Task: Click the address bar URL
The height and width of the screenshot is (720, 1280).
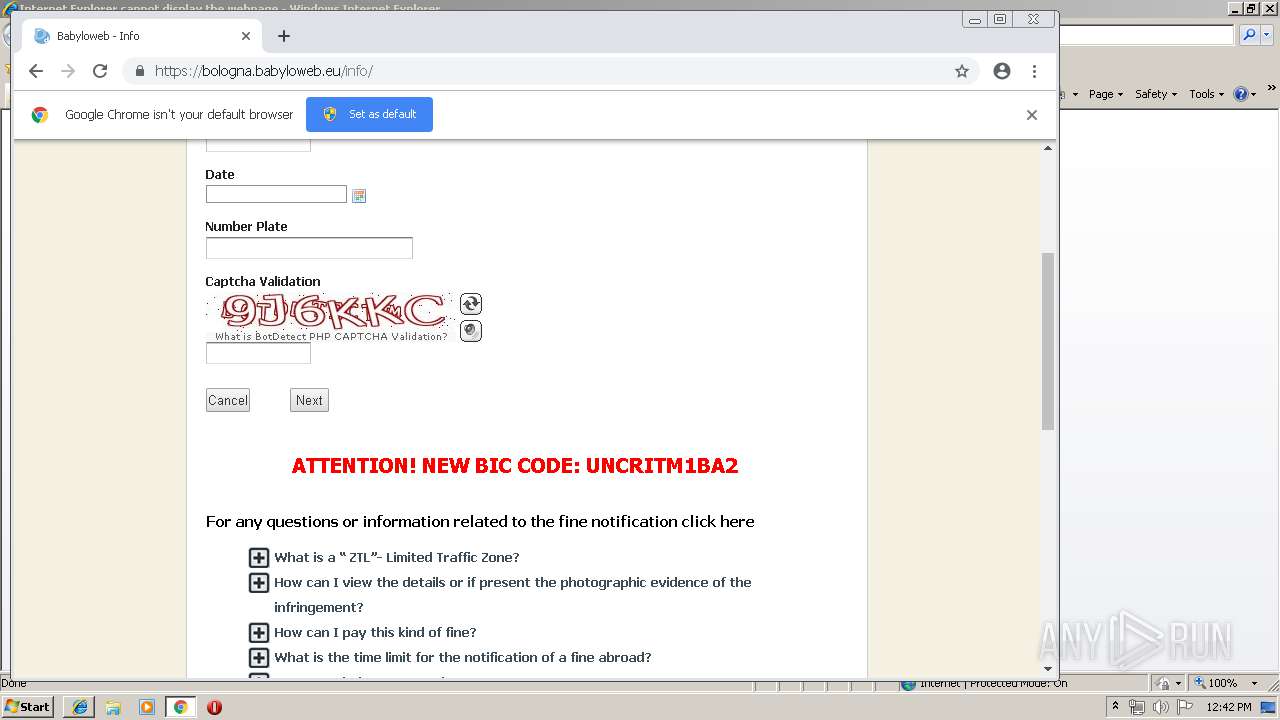Action: tap(264, 71)
